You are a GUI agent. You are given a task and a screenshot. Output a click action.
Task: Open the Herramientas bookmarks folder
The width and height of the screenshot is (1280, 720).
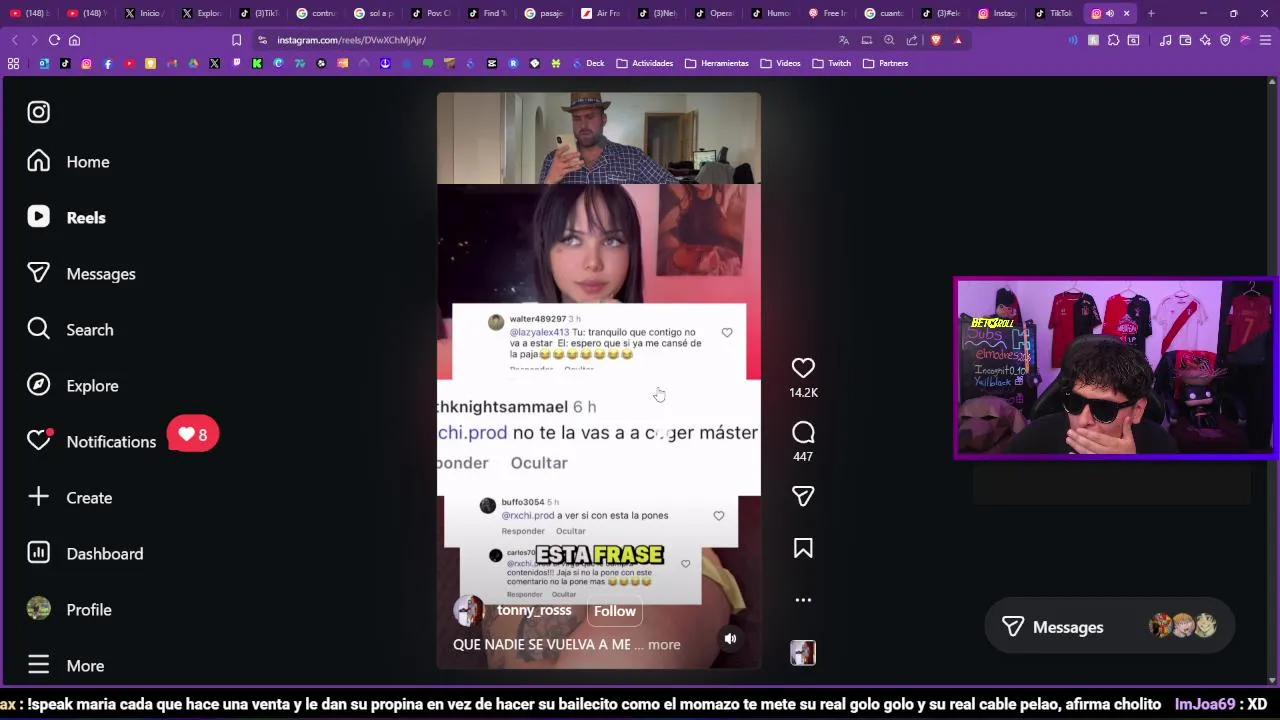click(x=717, y=63)
